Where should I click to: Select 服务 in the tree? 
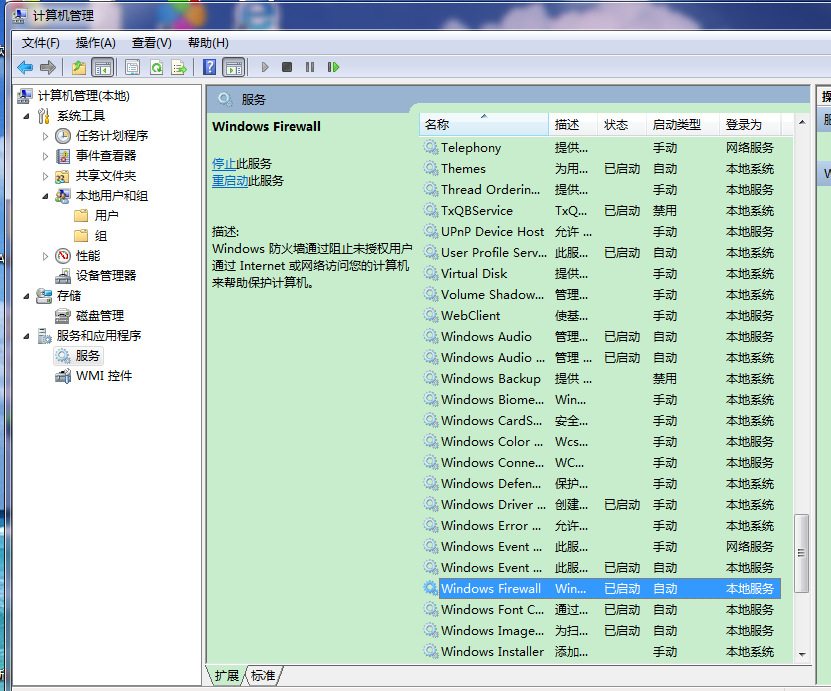[x=87, y=356]
